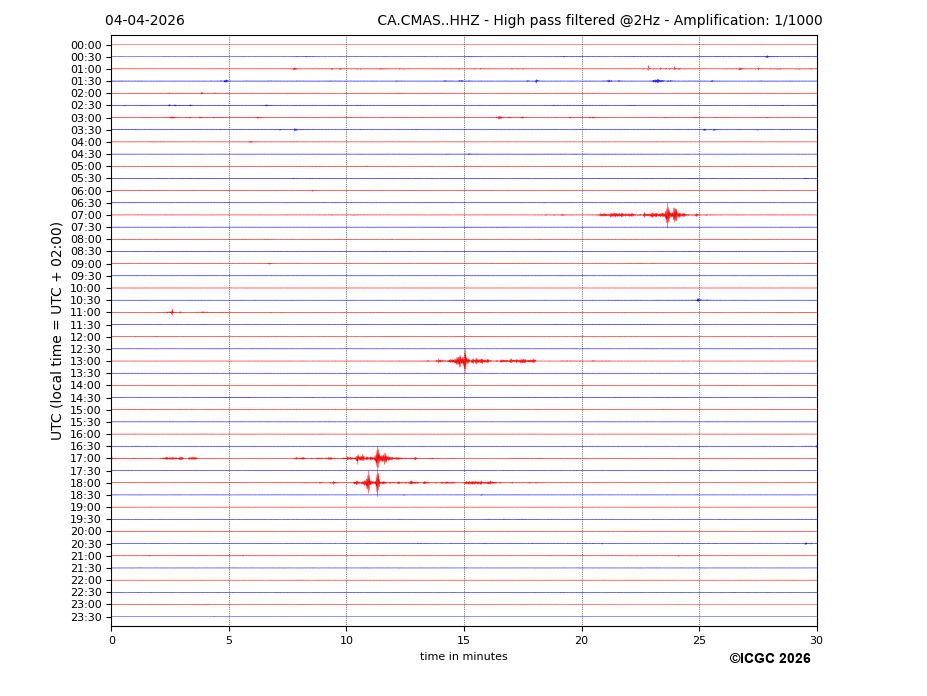927x696 pixels.
Task: Click the ©ICGC 2026 copyright text
Action: (x=769, y=659)
